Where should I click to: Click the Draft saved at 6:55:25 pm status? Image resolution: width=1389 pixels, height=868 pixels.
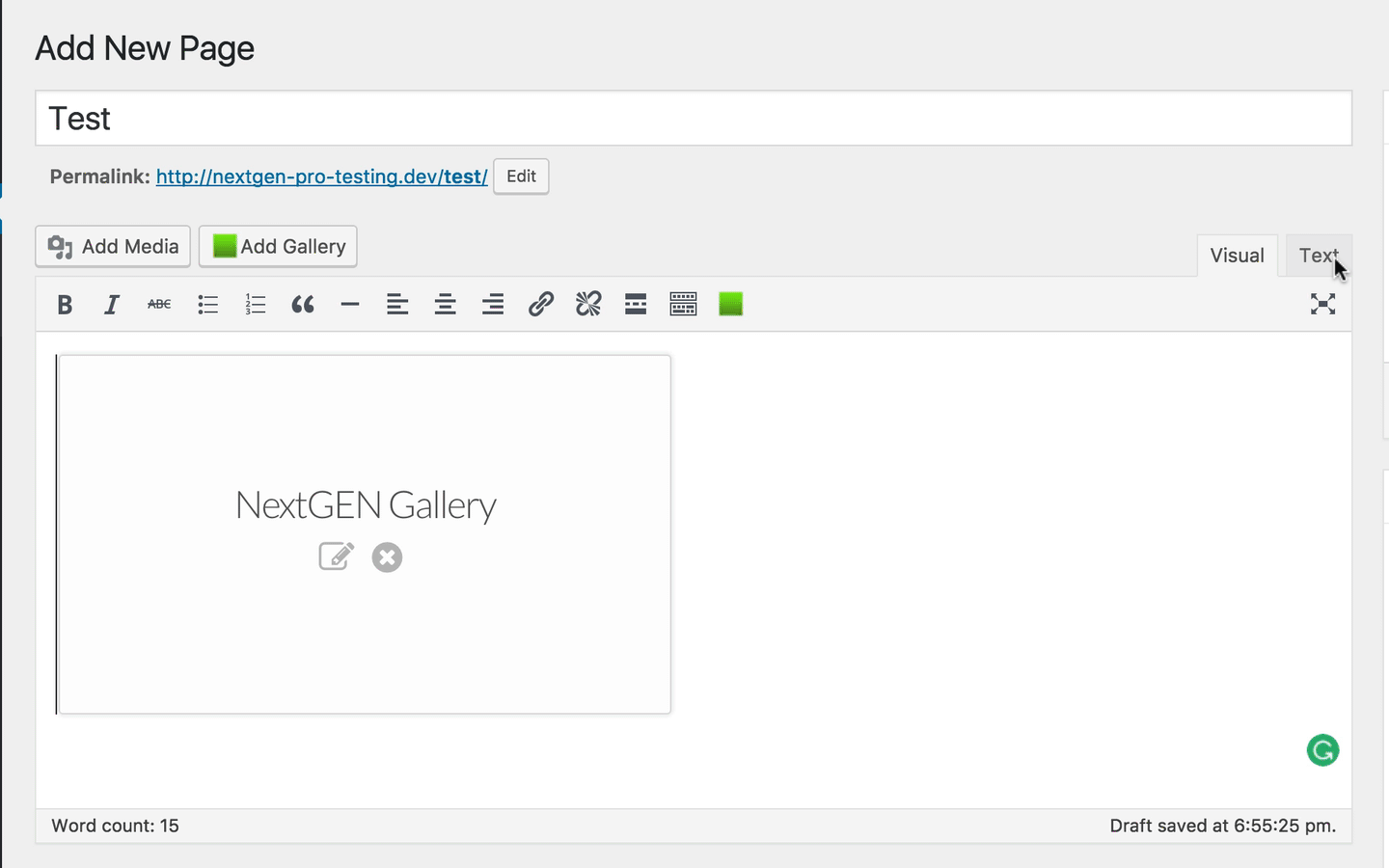(x=1222, y=826)
